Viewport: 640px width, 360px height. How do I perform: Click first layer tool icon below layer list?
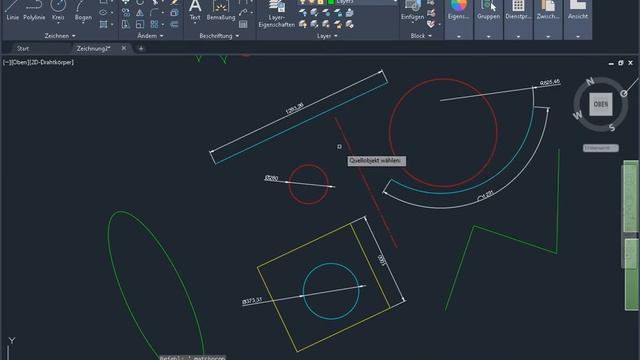pyautogui.click(x=302, y=13)
